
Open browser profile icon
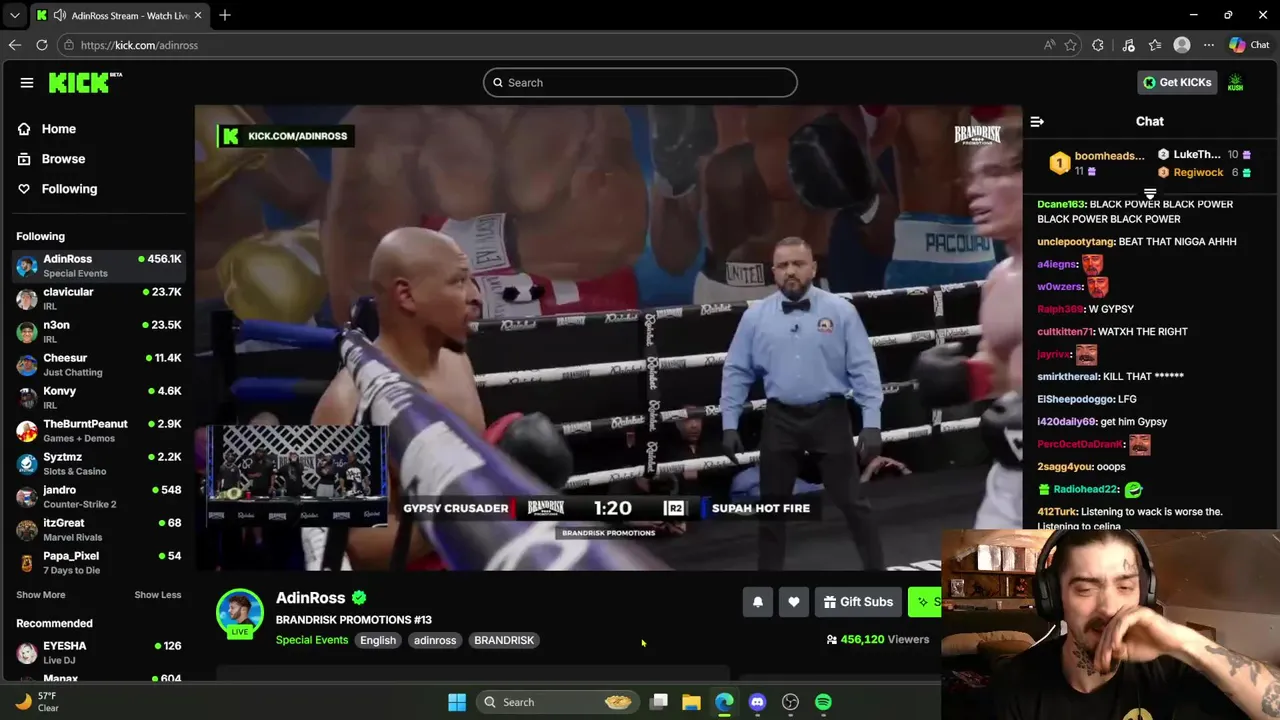(1182, 45)
